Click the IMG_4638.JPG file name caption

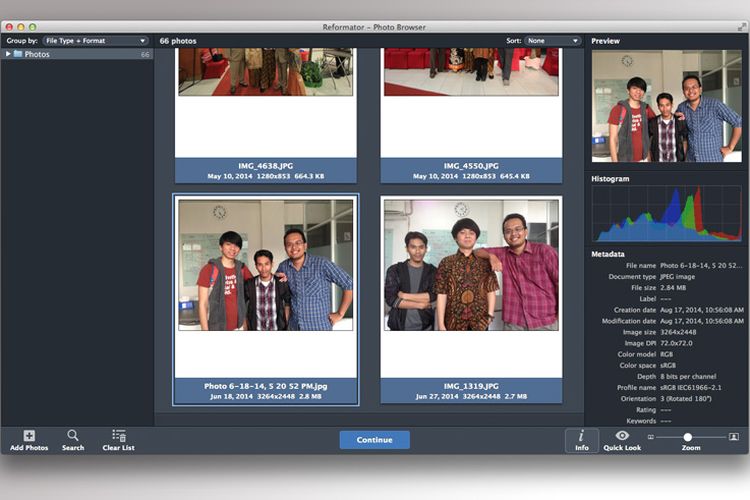tap(265, 166)
